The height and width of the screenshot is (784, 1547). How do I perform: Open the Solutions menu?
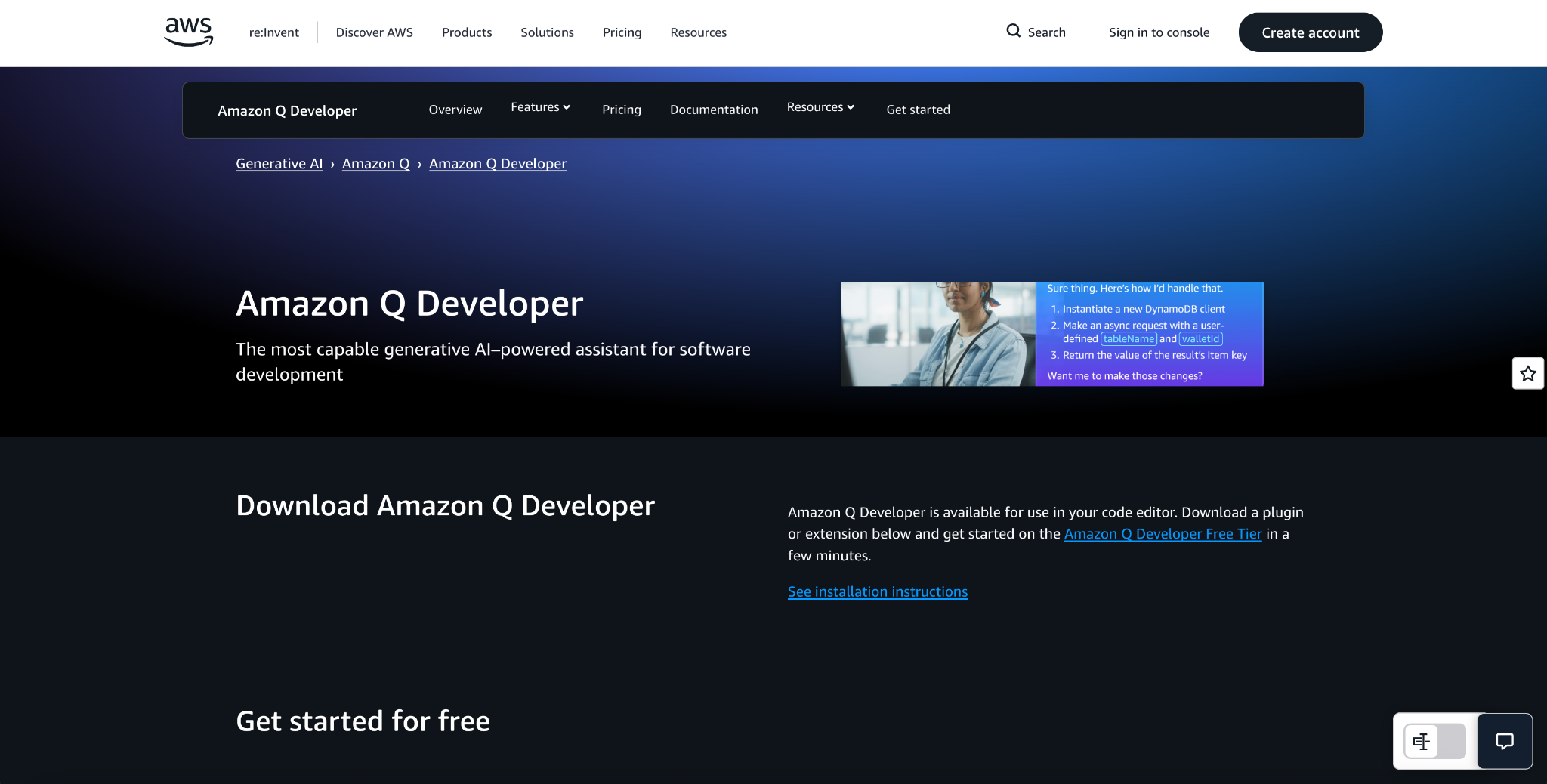[x=547, y=32]
